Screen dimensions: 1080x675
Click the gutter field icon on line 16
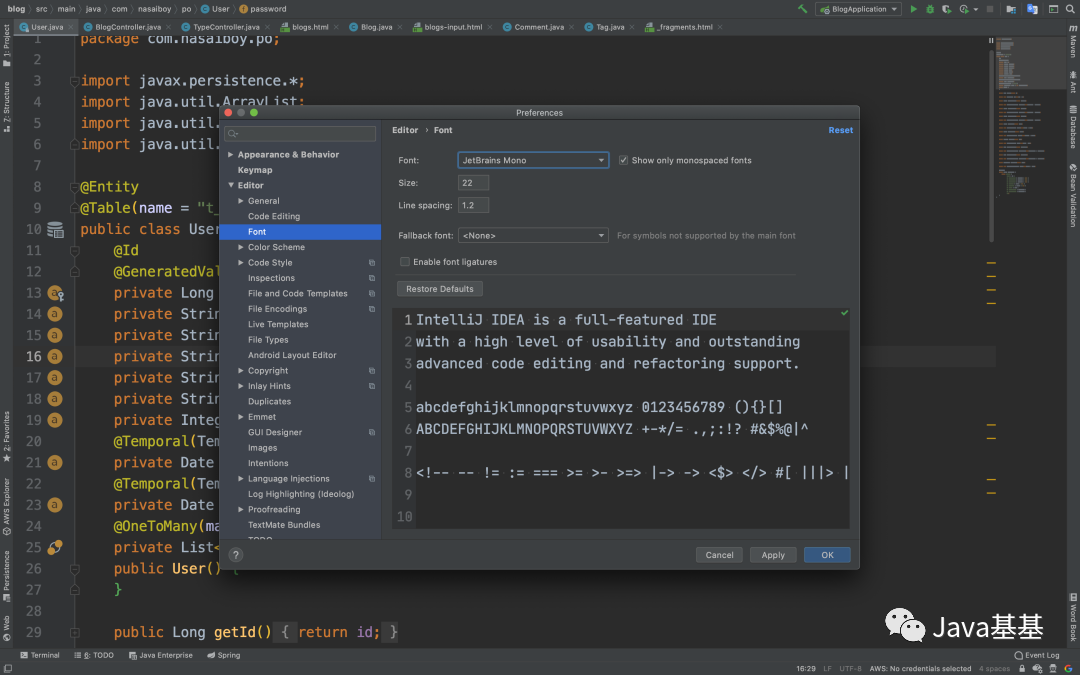pyautogui.click(x=54, y=357)
